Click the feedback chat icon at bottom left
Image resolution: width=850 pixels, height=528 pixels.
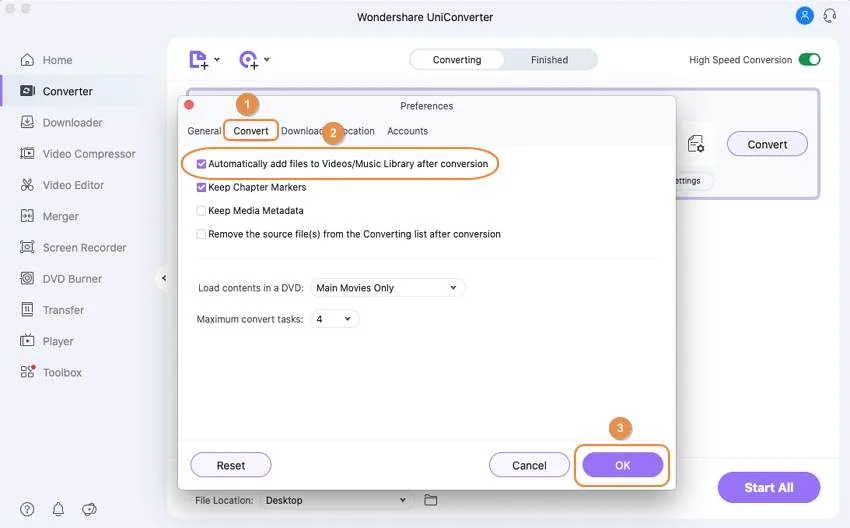click(x=89, y=509)
